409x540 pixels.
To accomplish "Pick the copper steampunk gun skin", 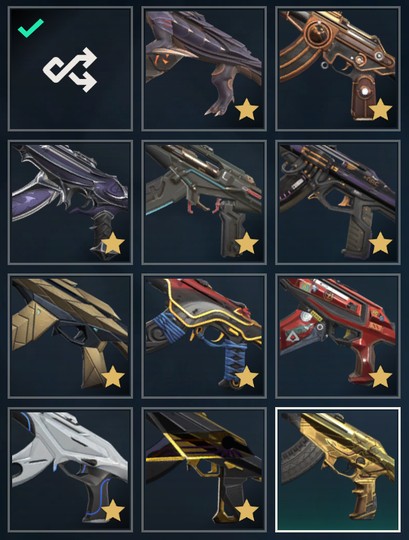I will tap(338, 69).
